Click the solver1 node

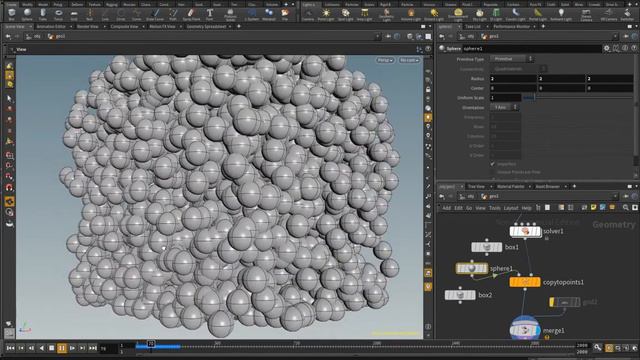[x=525, y=231]
